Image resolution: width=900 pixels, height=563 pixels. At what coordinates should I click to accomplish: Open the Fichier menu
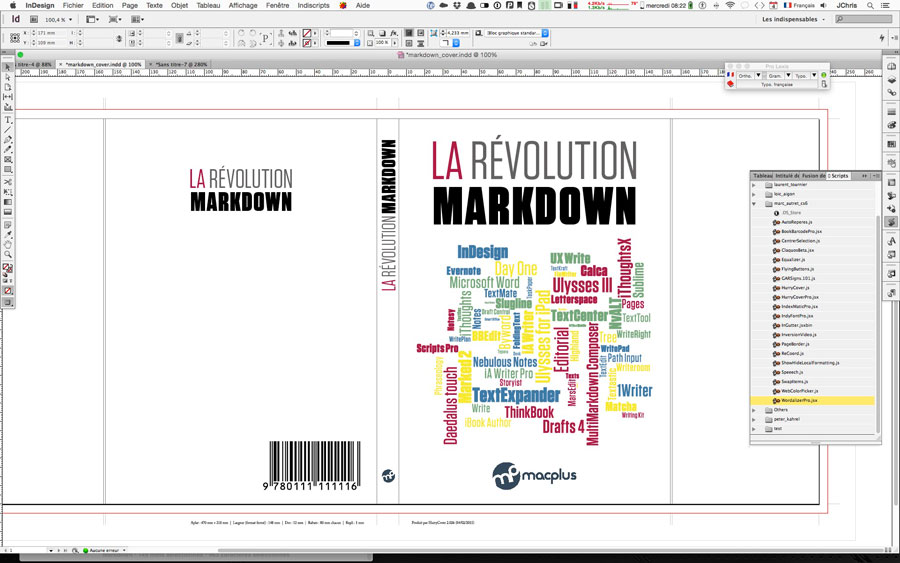point(73,5)
